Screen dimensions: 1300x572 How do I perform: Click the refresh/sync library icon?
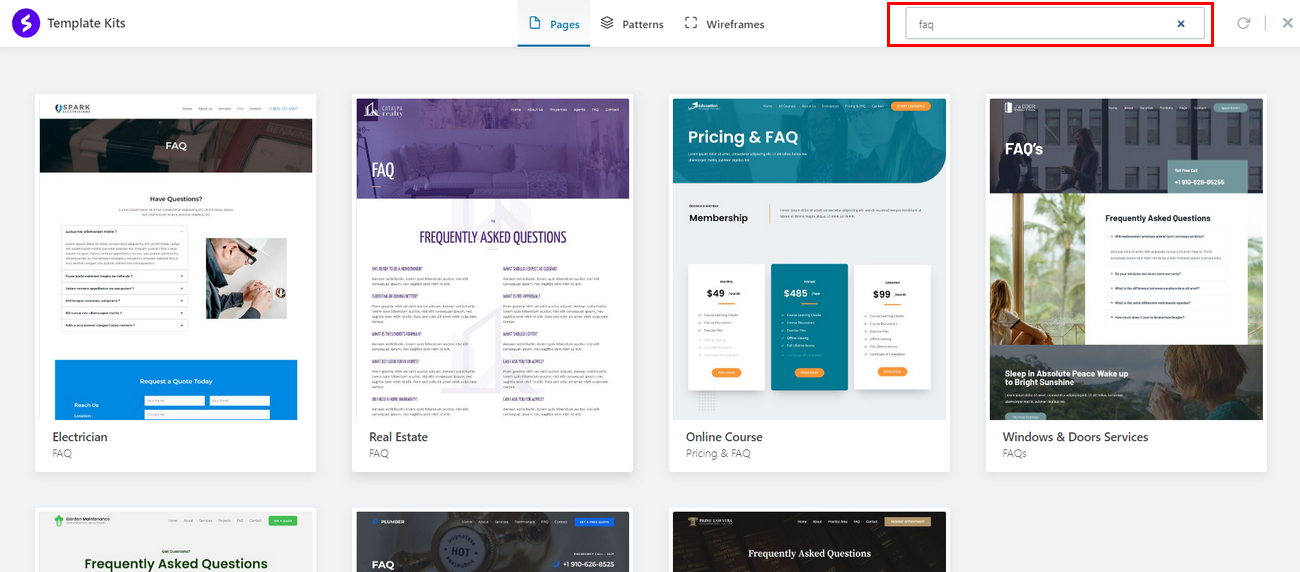click(x=1243, y=23)
